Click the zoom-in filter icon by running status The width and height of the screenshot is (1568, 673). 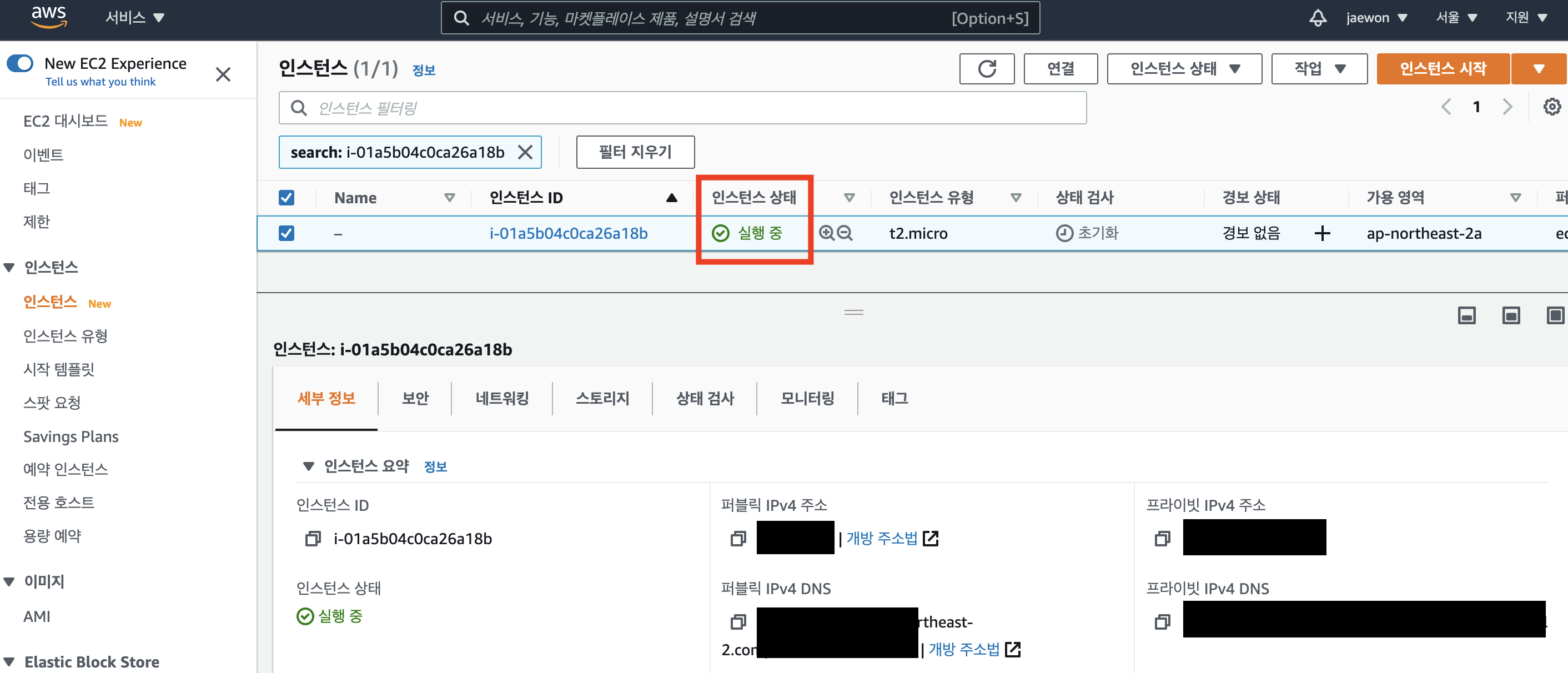click(x=827, y=233)
